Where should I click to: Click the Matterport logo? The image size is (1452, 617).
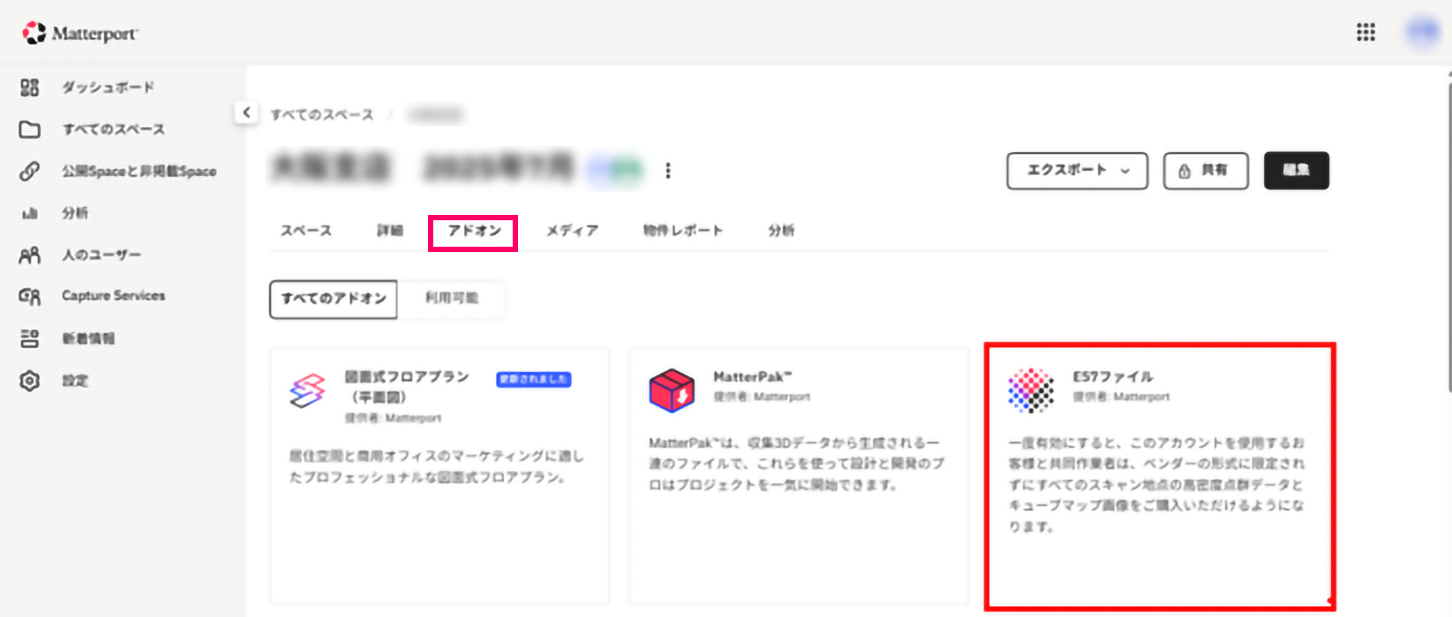(x=80, y=33)
